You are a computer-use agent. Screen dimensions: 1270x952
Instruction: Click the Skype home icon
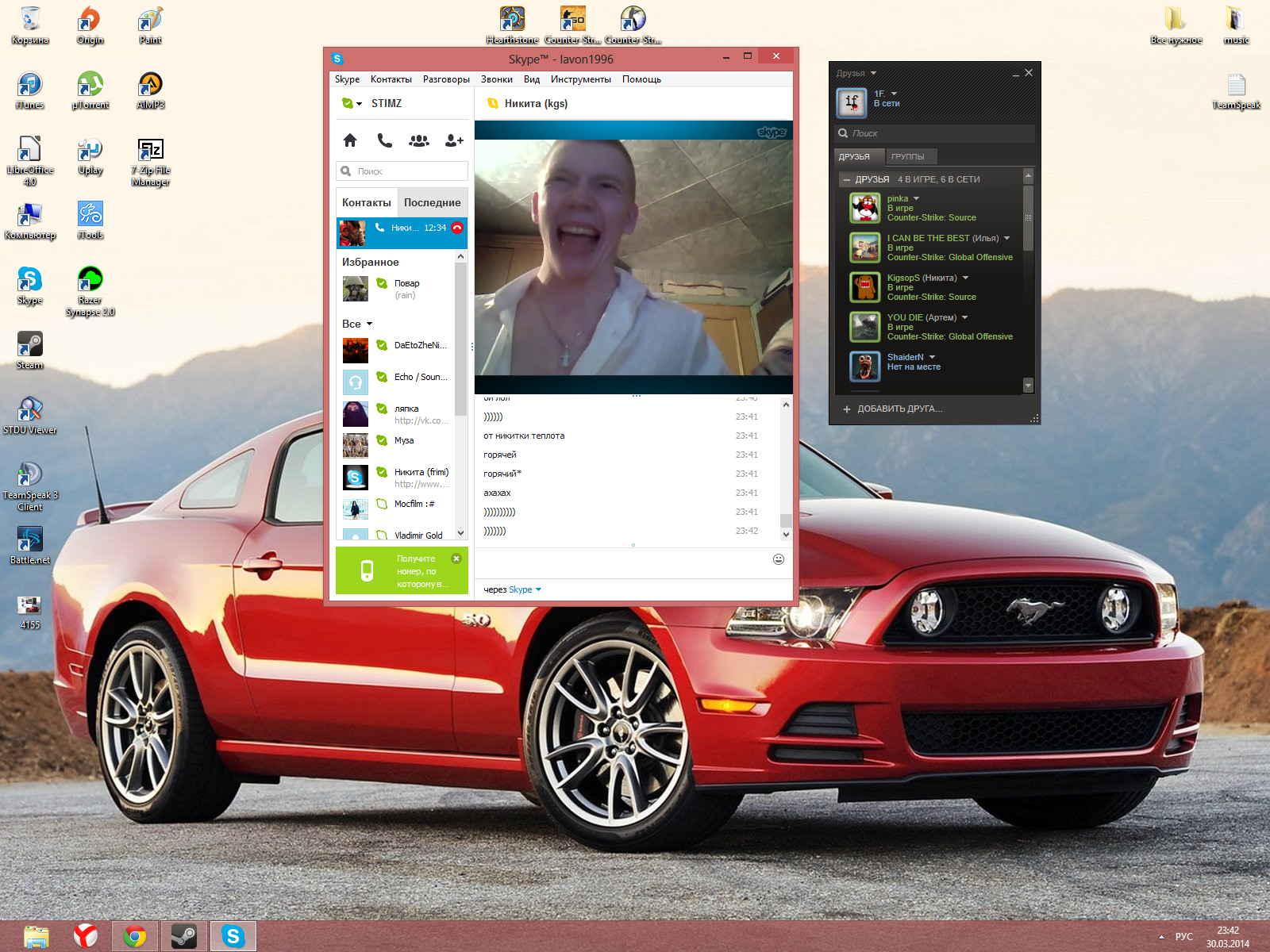click(350, 140)
